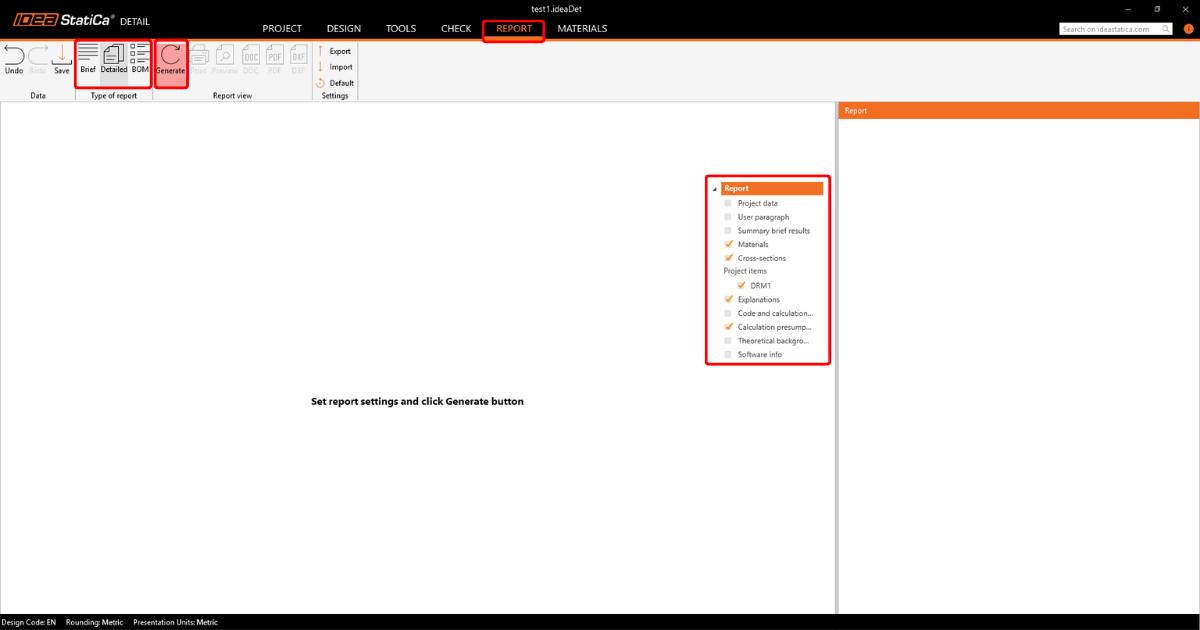Open the MATERIALS tab
Screen dimensions: 1200x630
(x=582, y=29)
